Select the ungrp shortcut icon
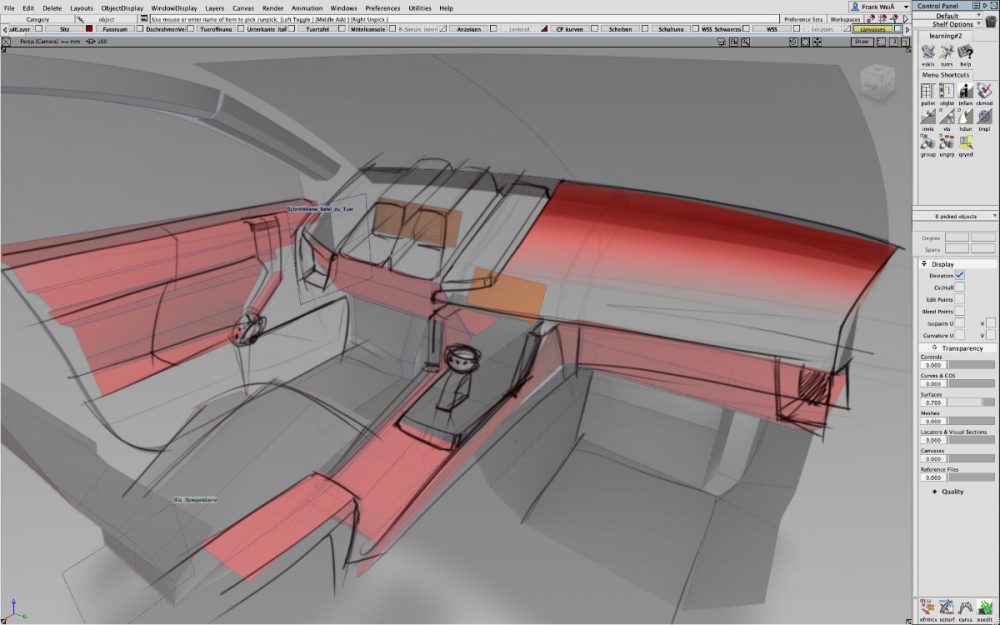This screenshot has height=625, width=1000. [x=946, y=143]
